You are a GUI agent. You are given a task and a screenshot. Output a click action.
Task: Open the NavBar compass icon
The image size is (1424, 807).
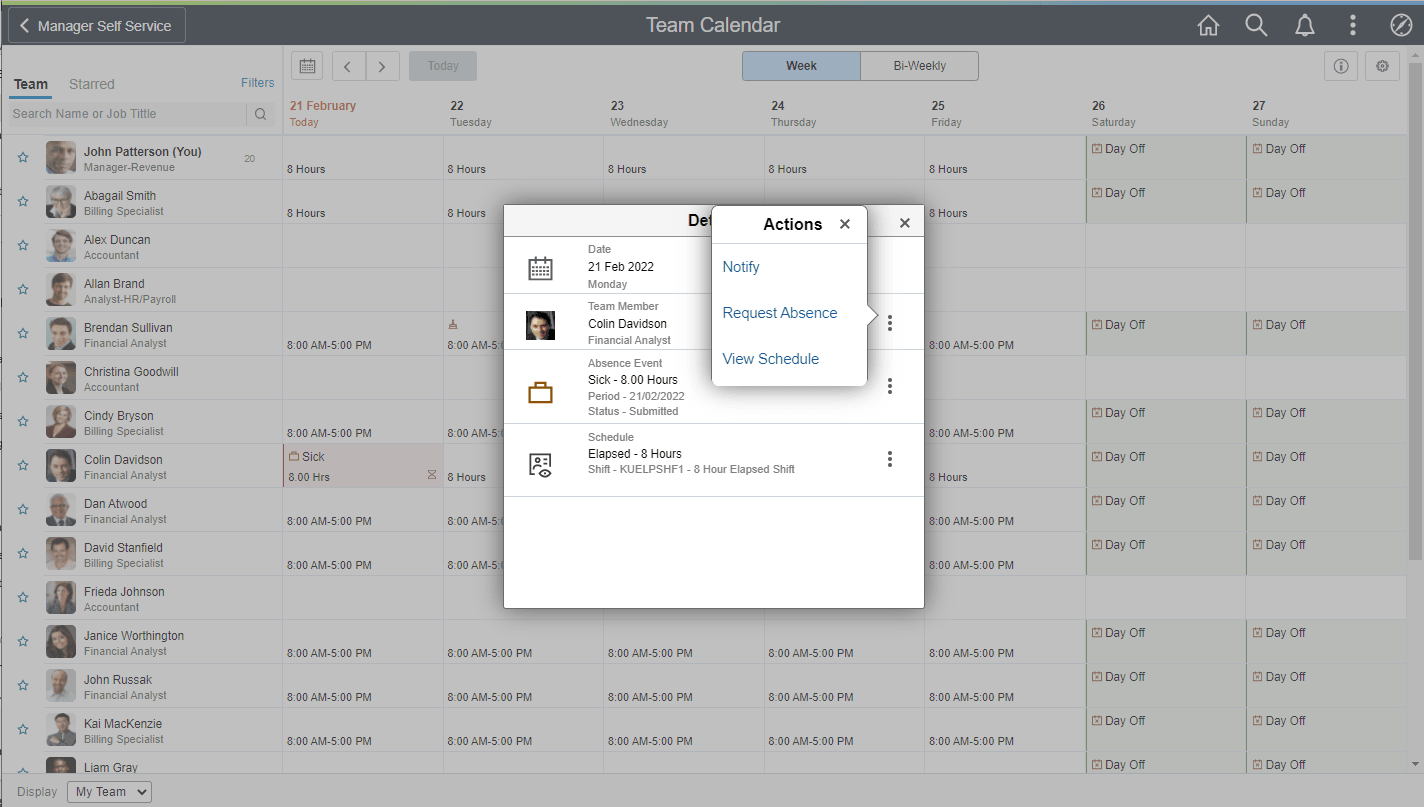[1401, 25]
